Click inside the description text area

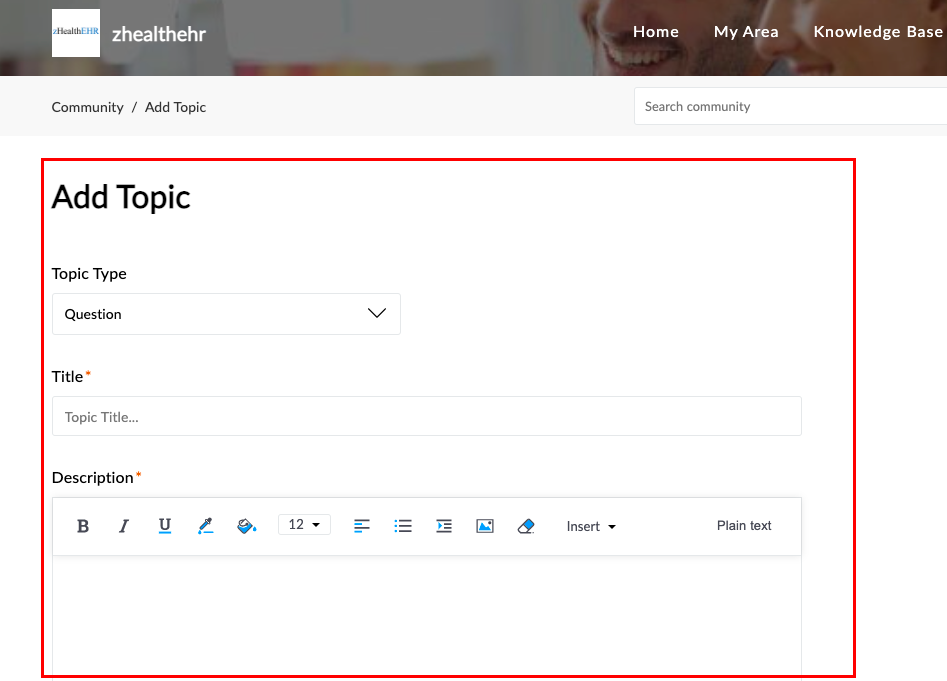coord(427,616)
